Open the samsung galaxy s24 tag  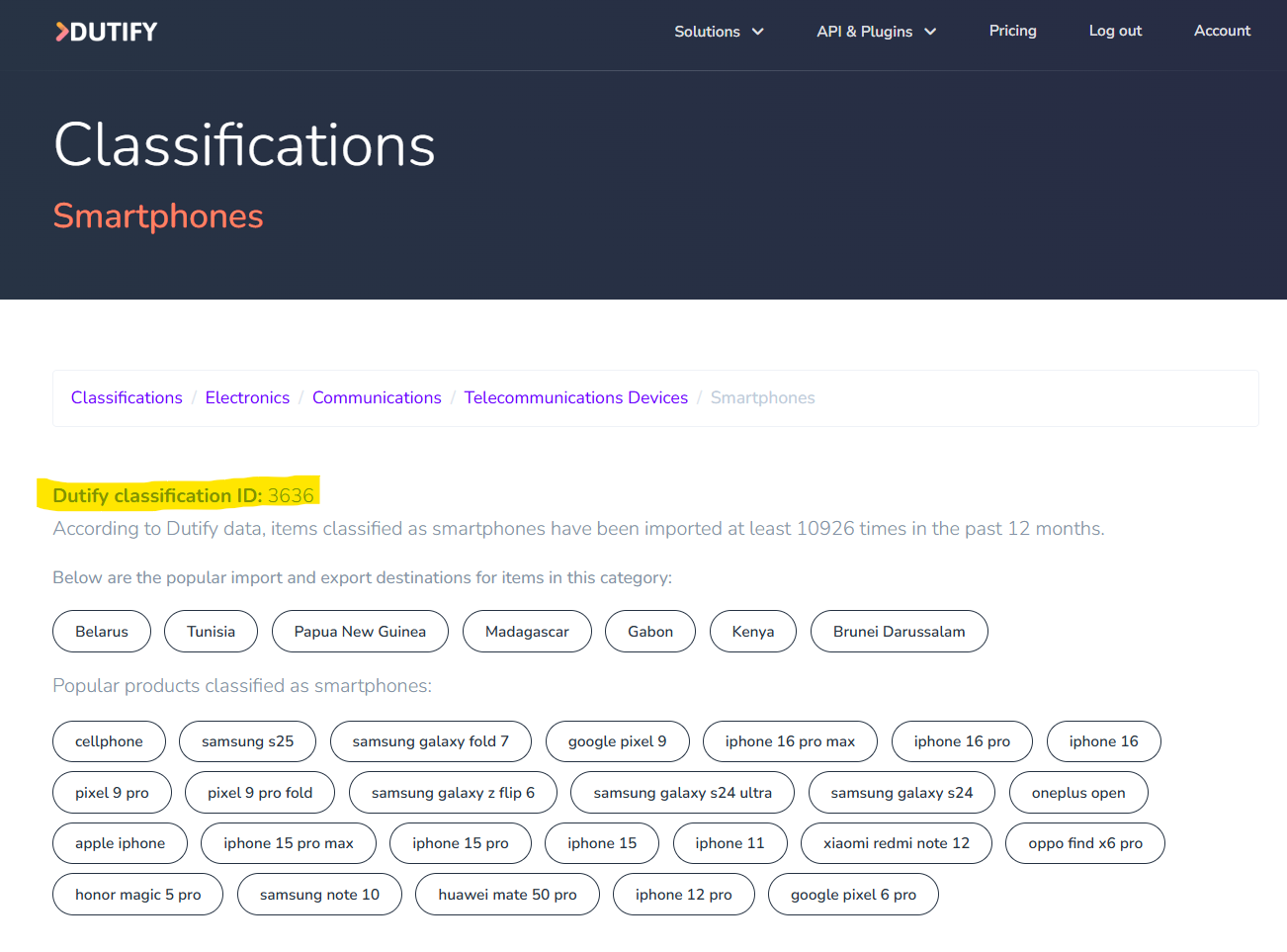[901, 793]
